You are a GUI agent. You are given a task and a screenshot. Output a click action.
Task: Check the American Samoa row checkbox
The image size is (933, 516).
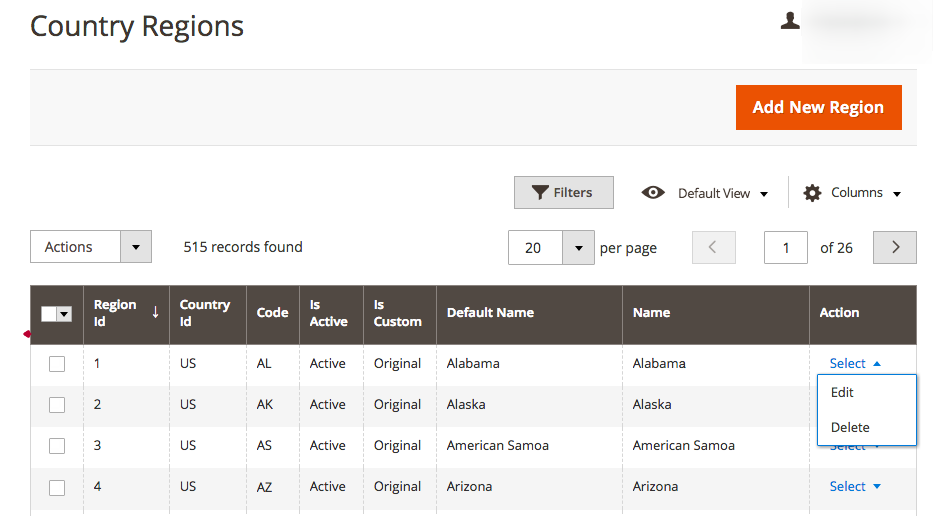point(57,446)
